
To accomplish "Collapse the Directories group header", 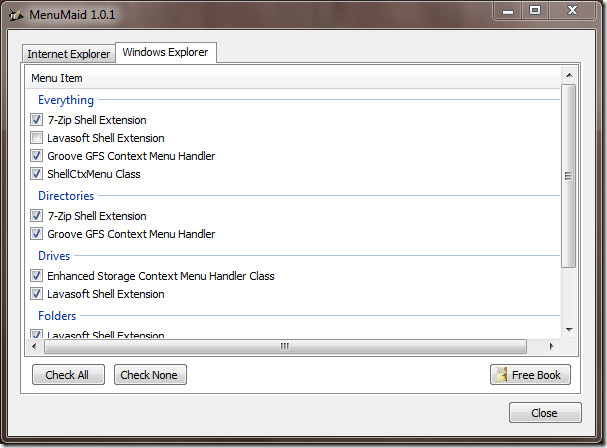I will [x=66, y=196].
